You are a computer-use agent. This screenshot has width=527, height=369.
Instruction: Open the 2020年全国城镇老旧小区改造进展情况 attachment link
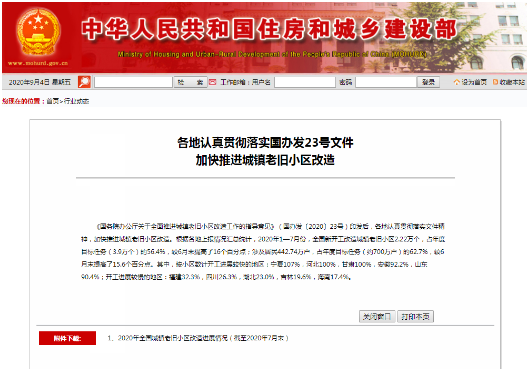[203, 338]
